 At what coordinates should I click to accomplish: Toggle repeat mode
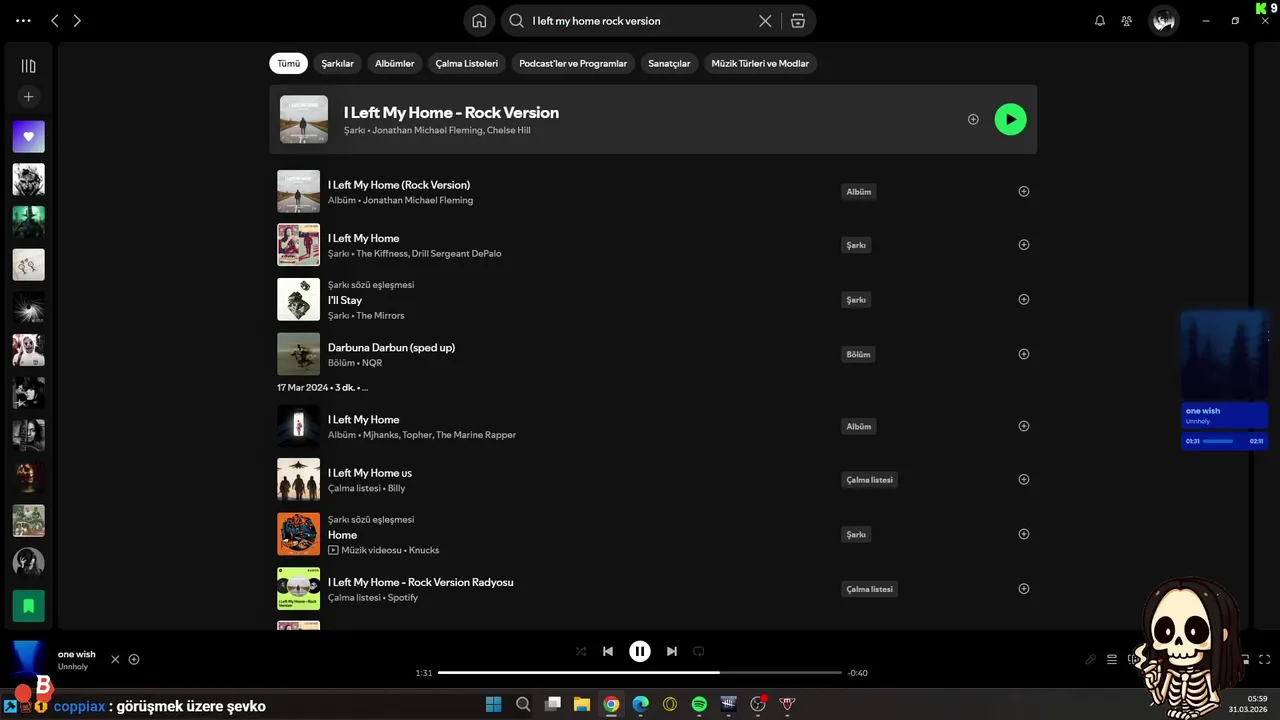[x=699, y=651]
